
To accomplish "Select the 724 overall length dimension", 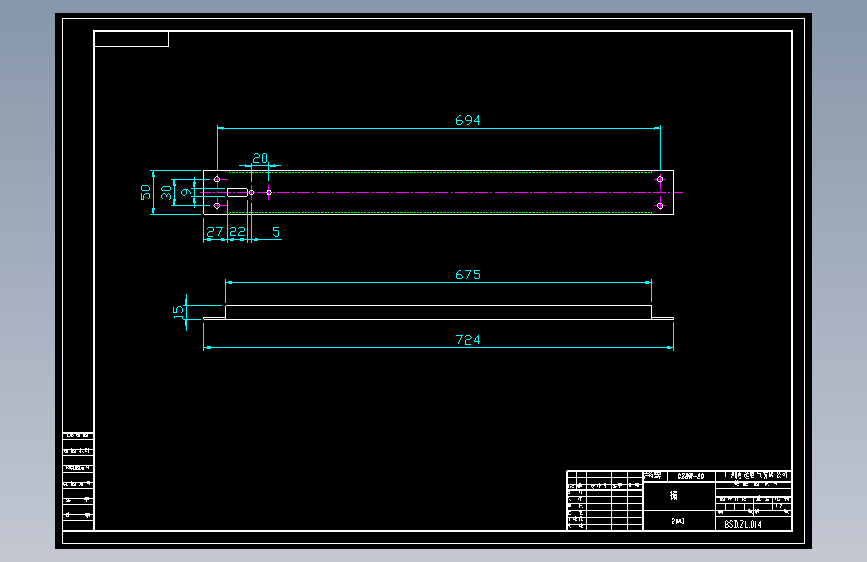I will (x=468, y=340).
